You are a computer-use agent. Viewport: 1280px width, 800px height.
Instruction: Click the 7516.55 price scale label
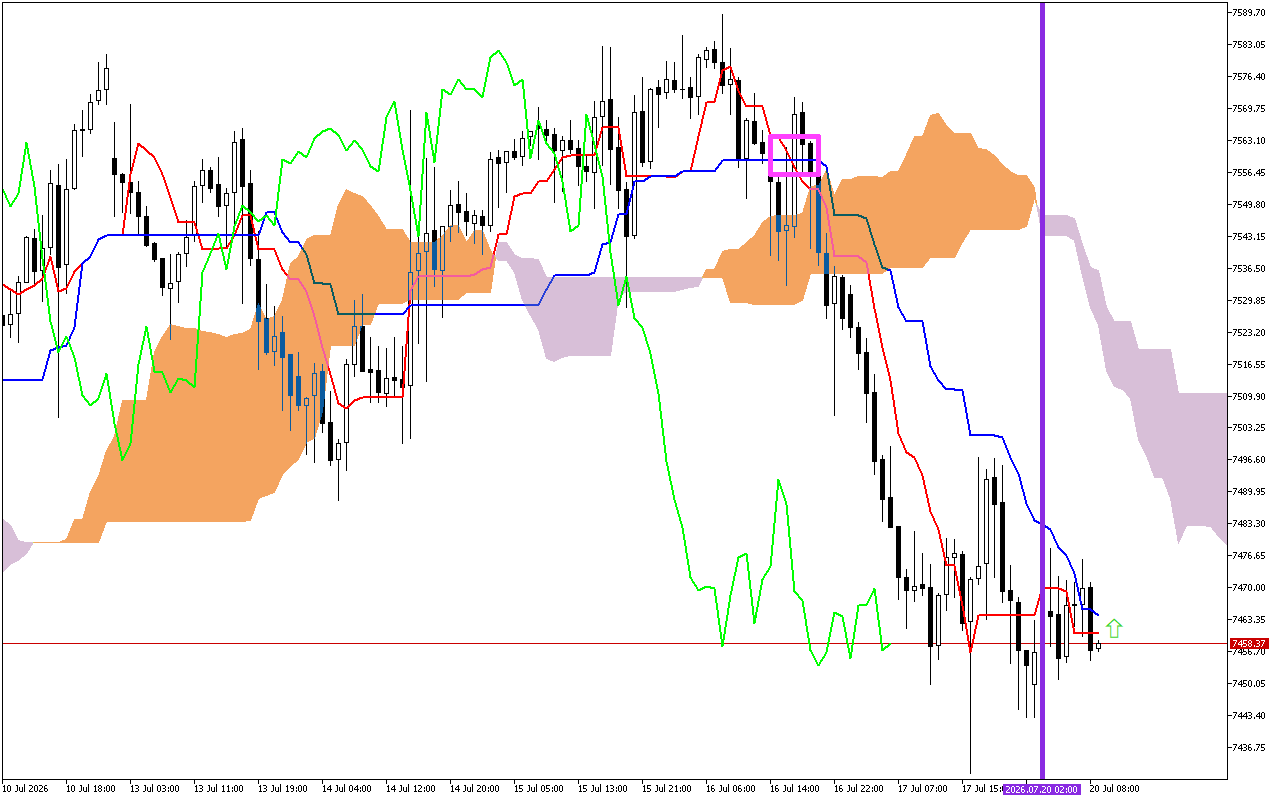(x=1250, y=365)
